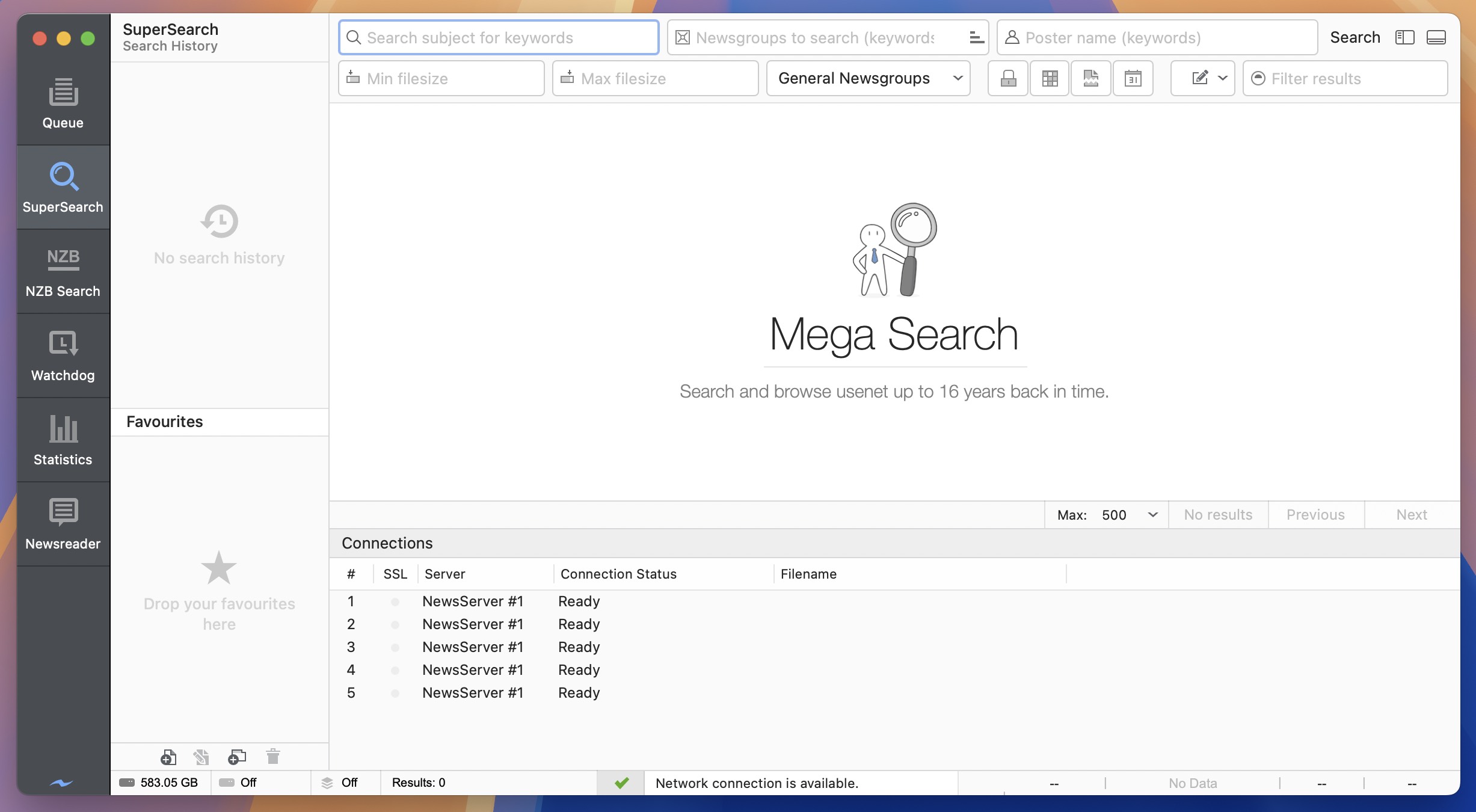The width and height of the screenshot is (1476, 812).
Task: Open the Newsreader panel
Action: tap(63, 523)
